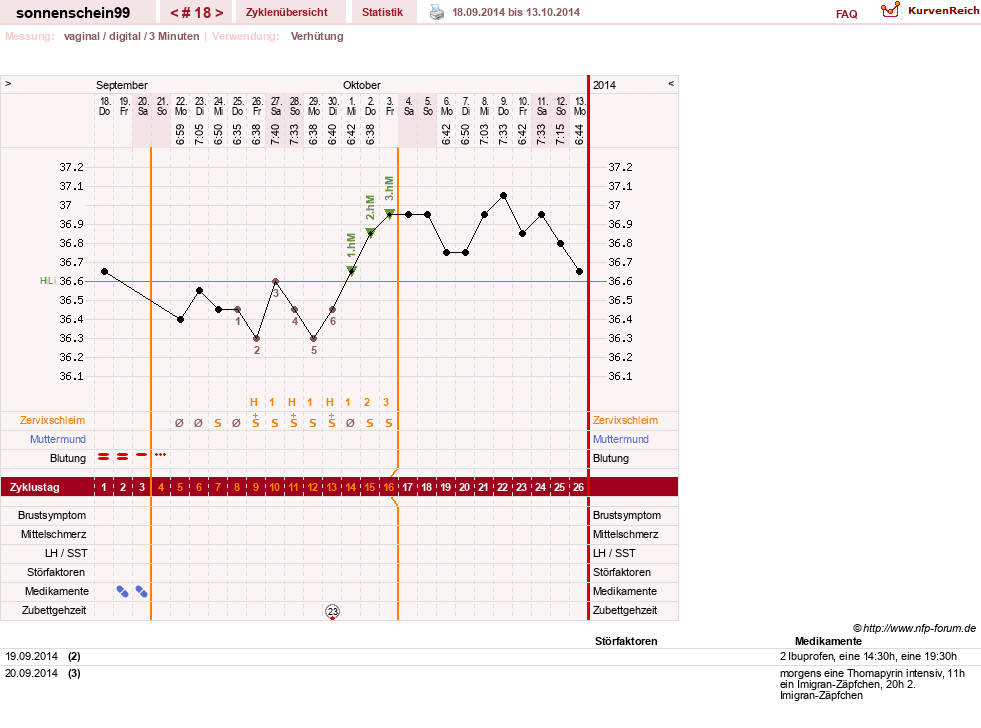
Task: Click the Muttermund row label on left
Action: click(58, 439)
